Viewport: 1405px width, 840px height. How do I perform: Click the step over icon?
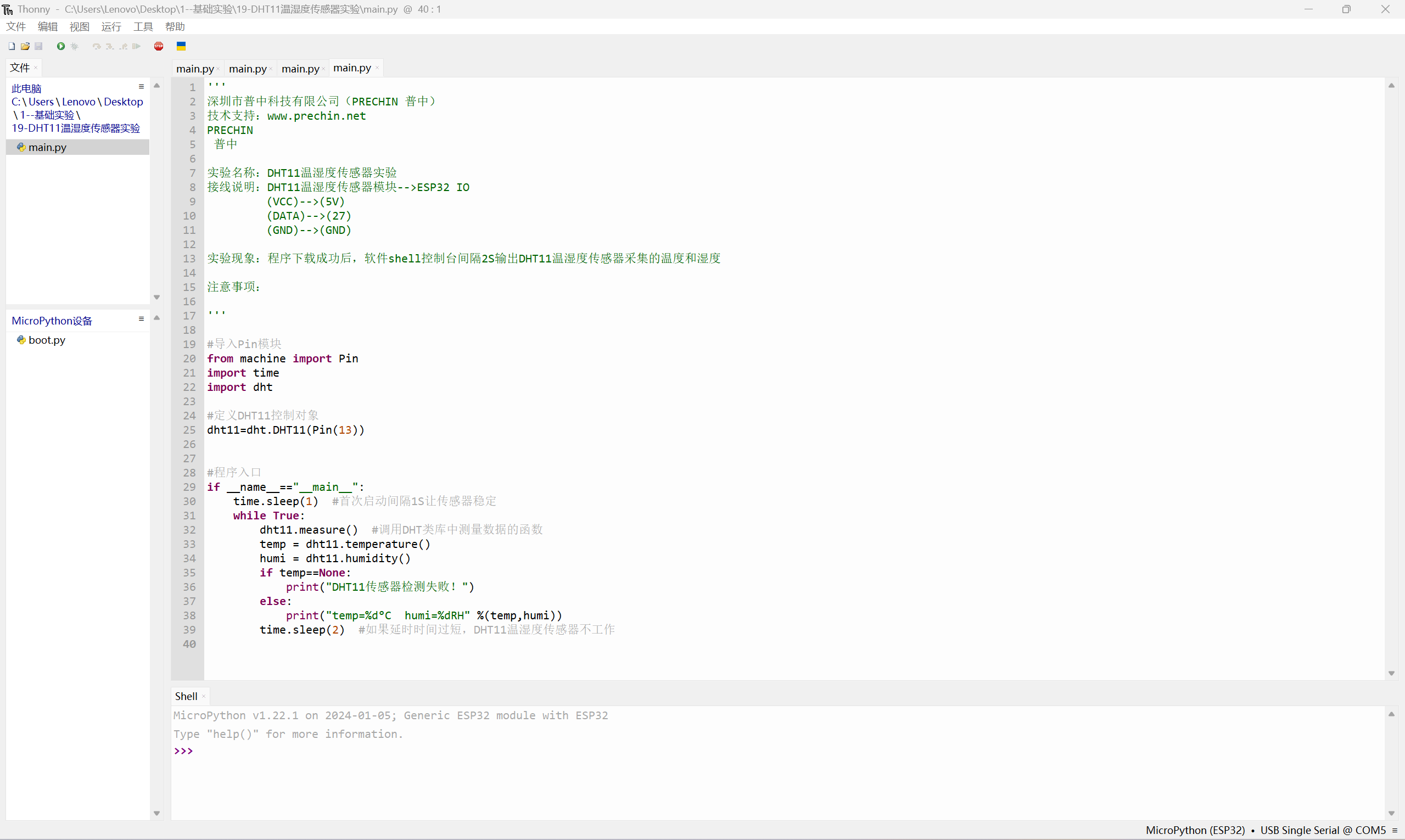pos(96,47)
